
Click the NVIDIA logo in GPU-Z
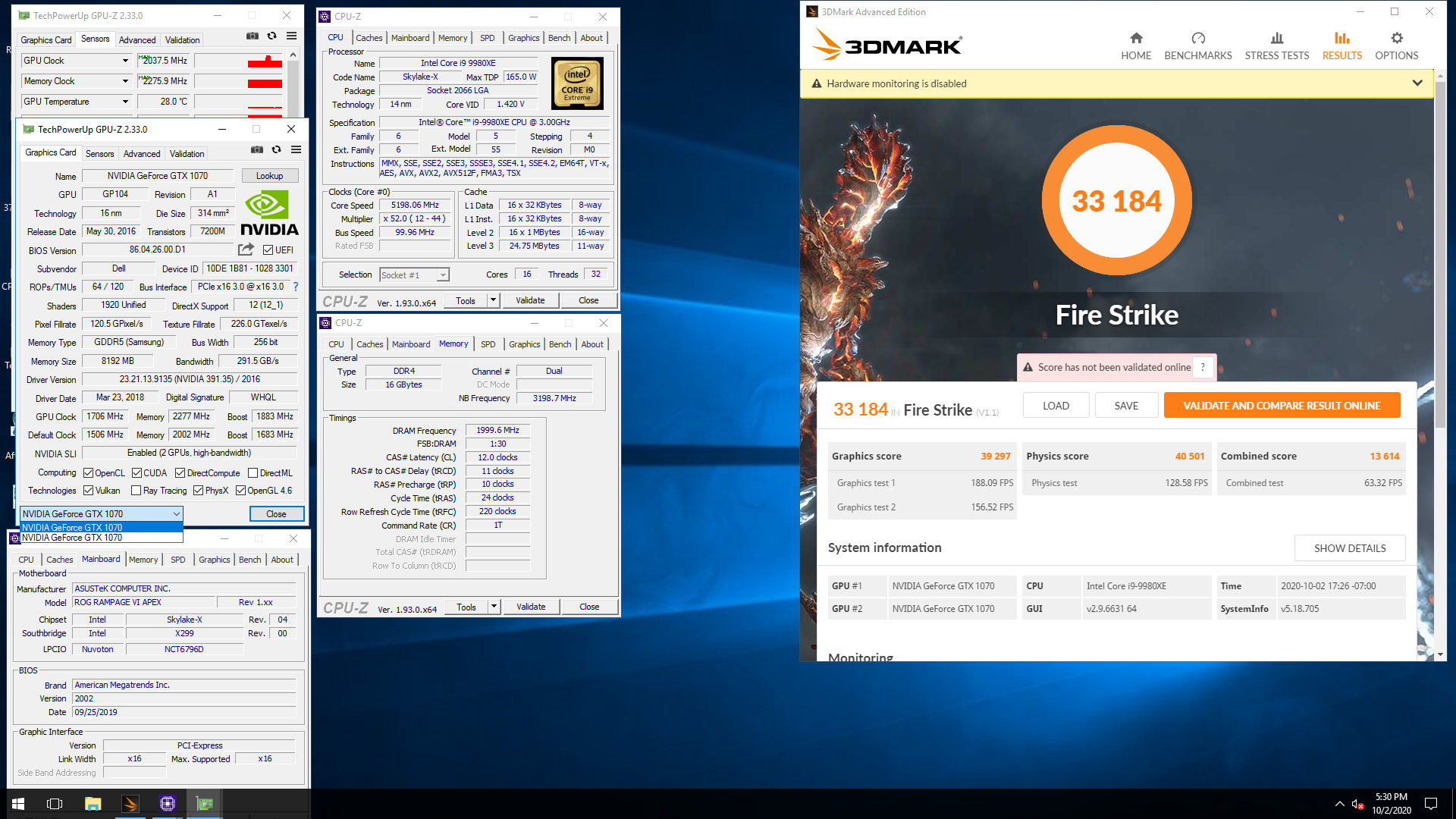(269, 213)
